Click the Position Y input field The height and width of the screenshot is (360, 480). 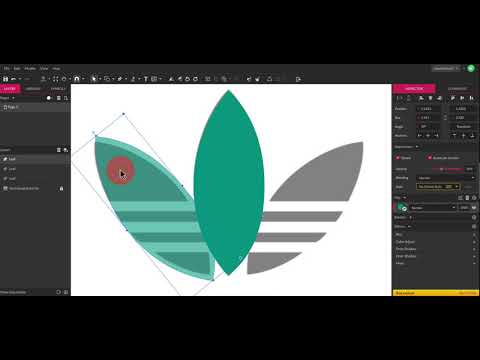(x=464, y=109)
